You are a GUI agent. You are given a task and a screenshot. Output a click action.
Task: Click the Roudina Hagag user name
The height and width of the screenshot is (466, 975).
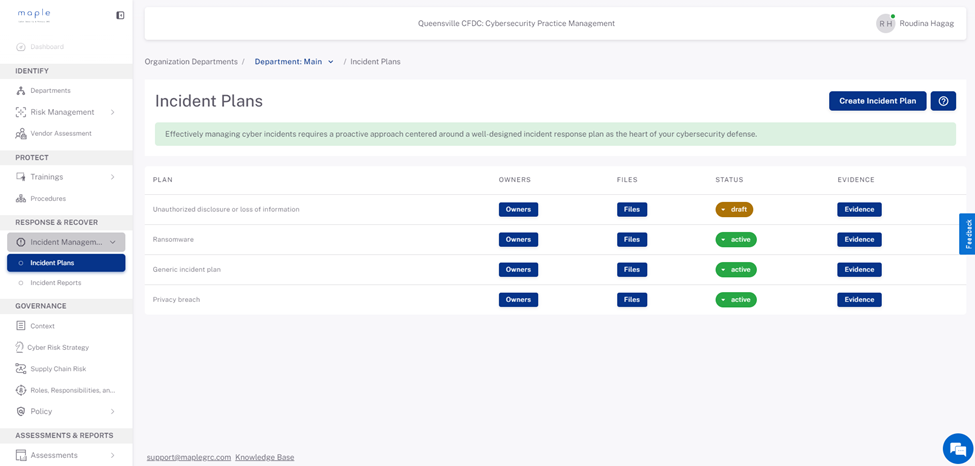[926, 24]
